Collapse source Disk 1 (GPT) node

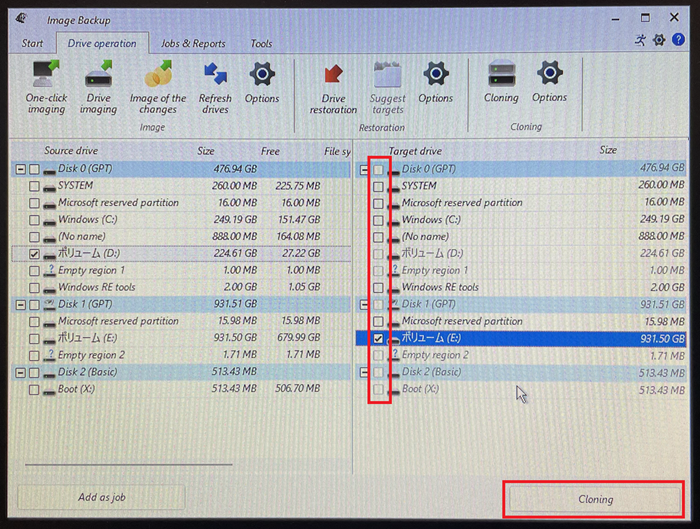coord(21,305)
